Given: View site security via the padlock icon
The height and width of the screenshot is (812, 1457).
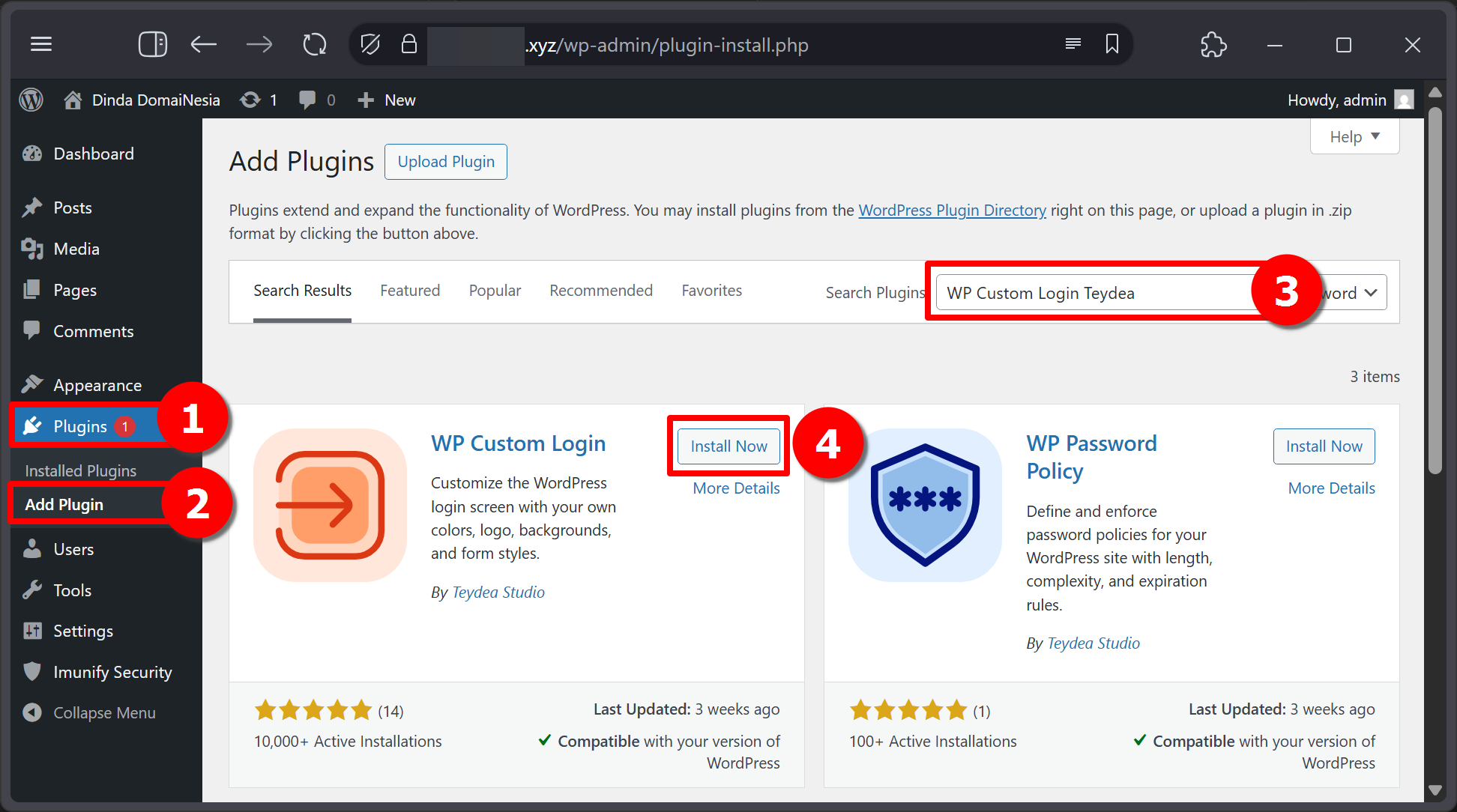Looking at the screenshot, I should (x=408, y=44).
